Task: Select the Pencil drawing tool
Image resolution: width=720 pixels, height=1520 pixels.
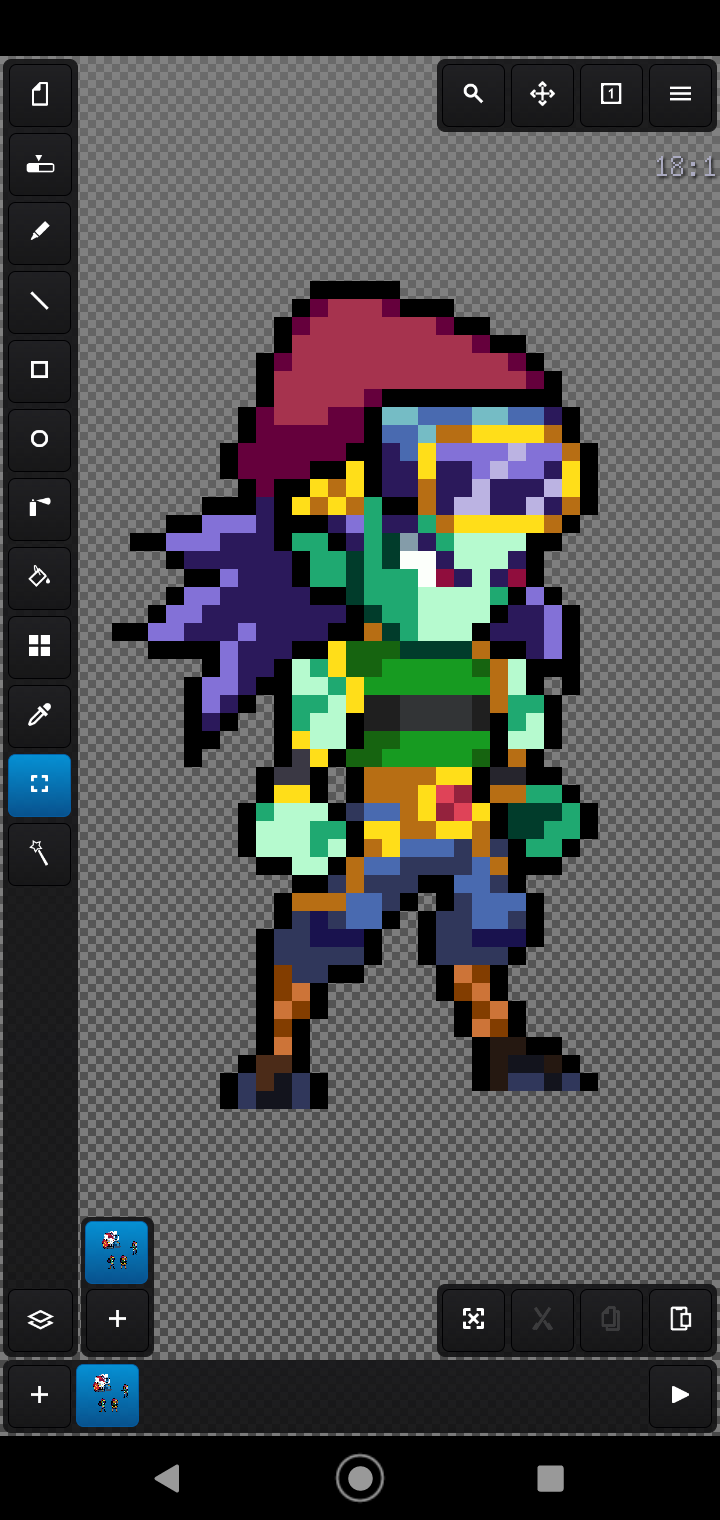Action: [x=40, y=233]
